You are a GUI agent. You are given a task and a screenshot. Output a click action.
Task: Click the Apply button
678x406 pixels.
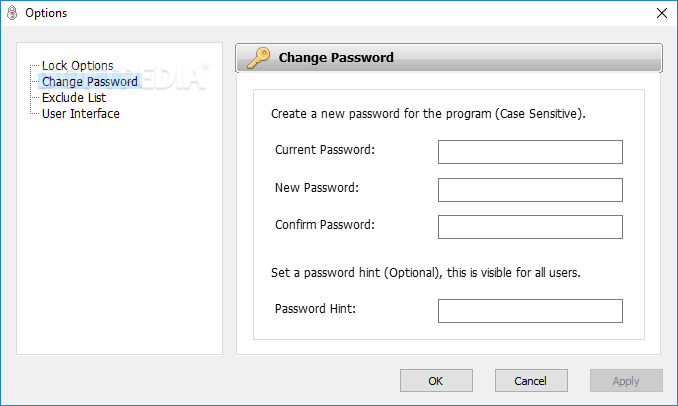pos(626,381)
